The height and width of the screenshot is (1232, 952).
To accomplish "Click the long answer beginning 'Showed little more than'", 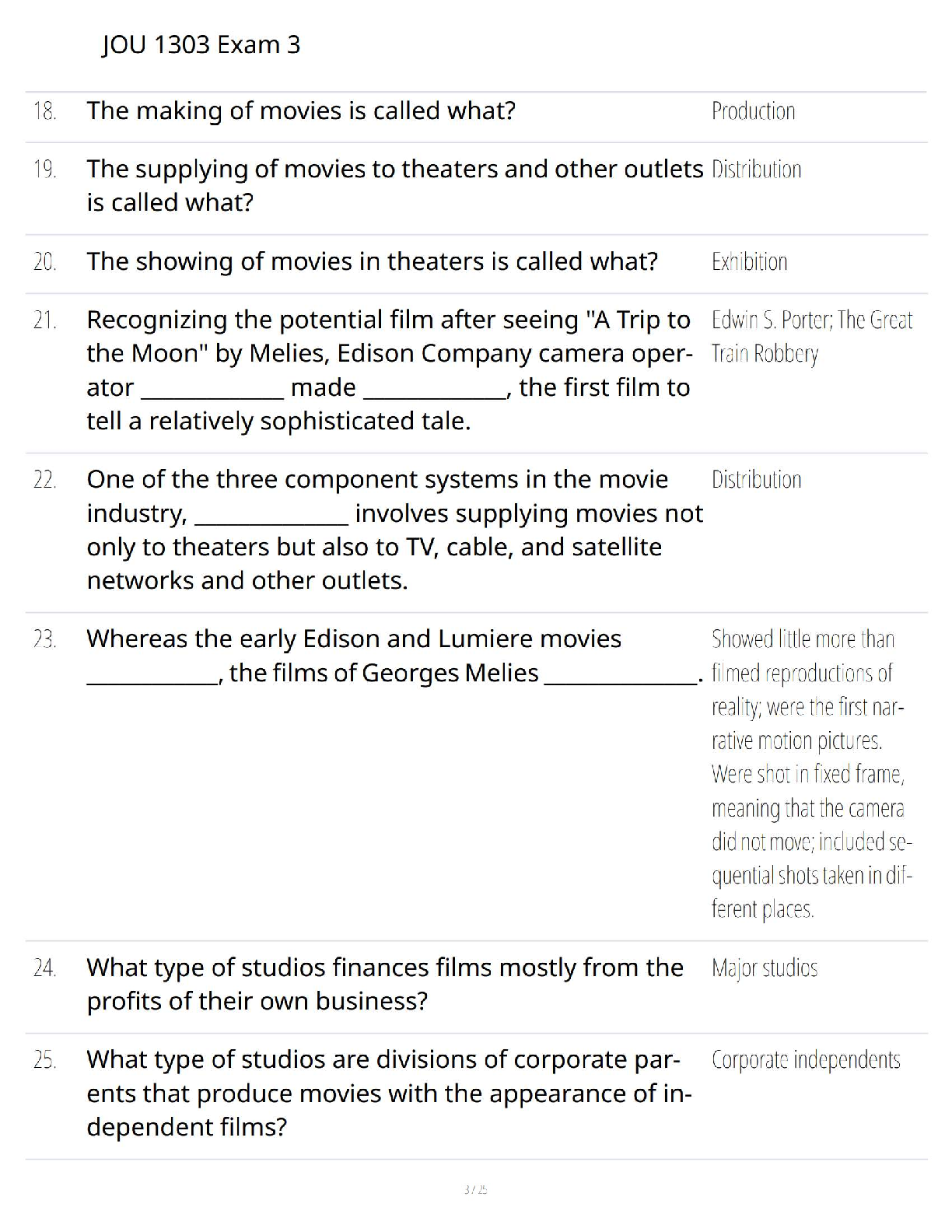I will [x=812, y=774].
